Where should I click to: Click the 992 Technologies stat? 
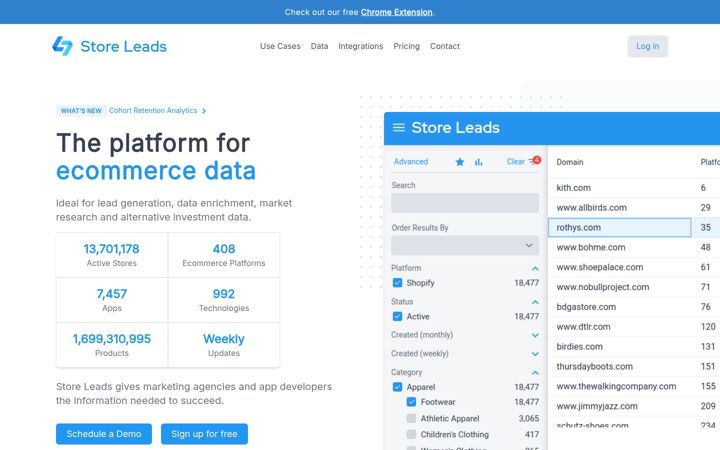click(224, 300)
